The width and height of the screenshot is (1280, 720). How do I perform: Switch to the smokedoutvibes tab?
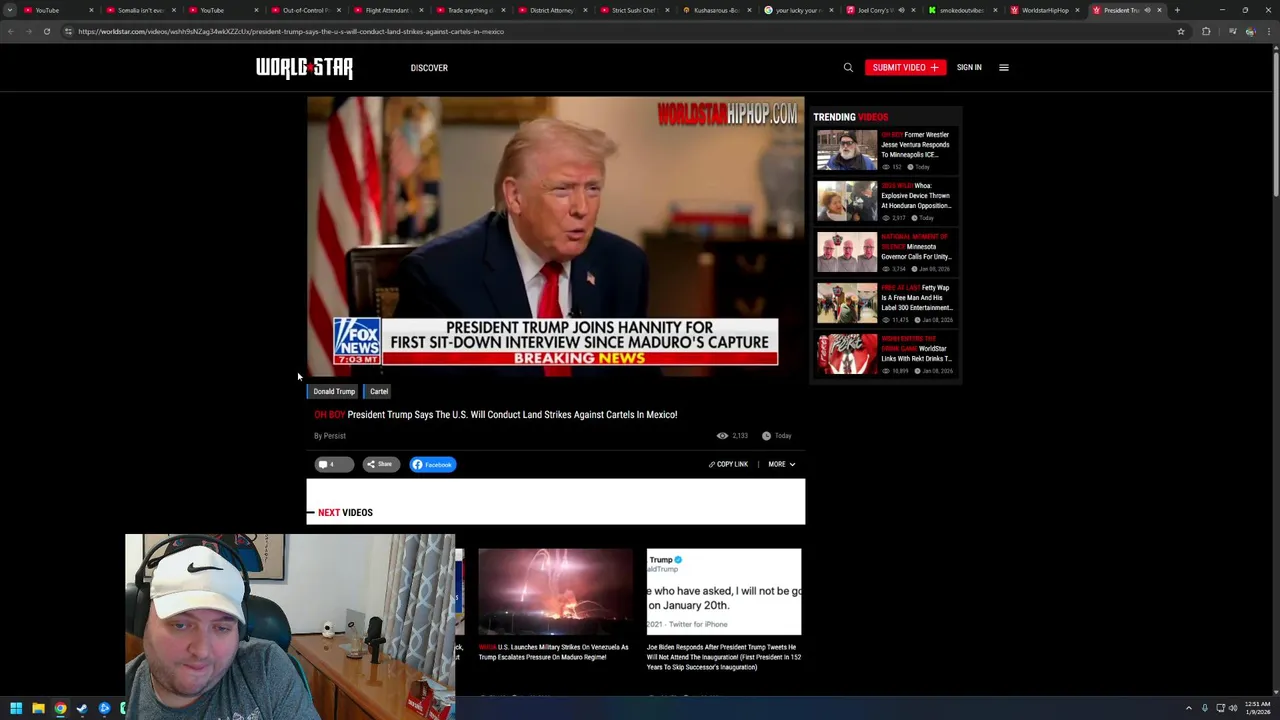click(x=962, y=10)
